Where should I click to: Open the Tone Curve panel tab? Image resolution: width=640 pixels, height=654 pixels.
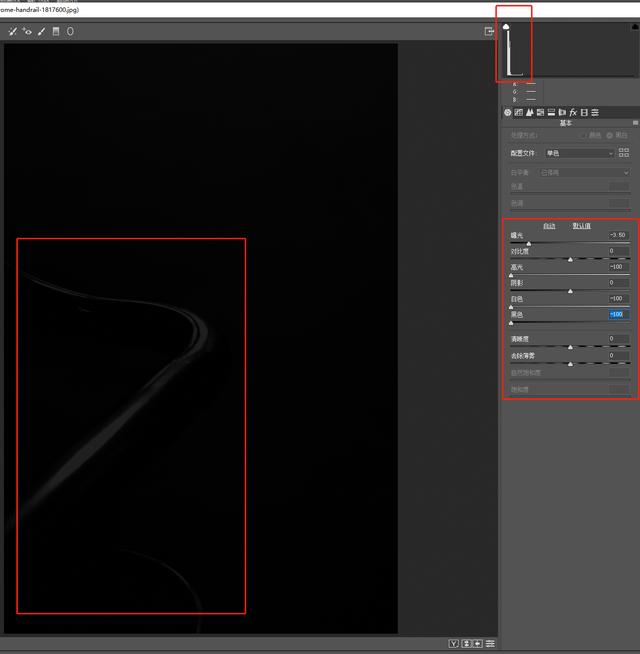tap(519, 112)
